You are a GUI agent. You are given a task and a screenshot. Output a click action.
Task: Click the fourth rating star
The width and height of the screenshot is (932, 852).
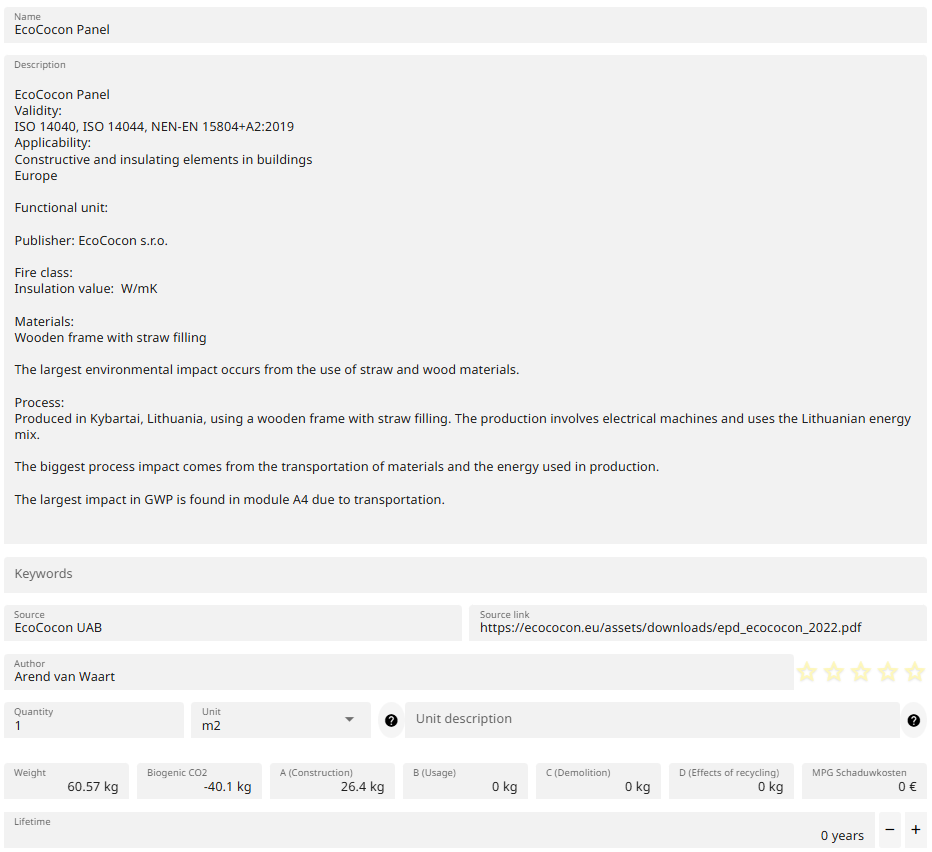pos(888,673)
